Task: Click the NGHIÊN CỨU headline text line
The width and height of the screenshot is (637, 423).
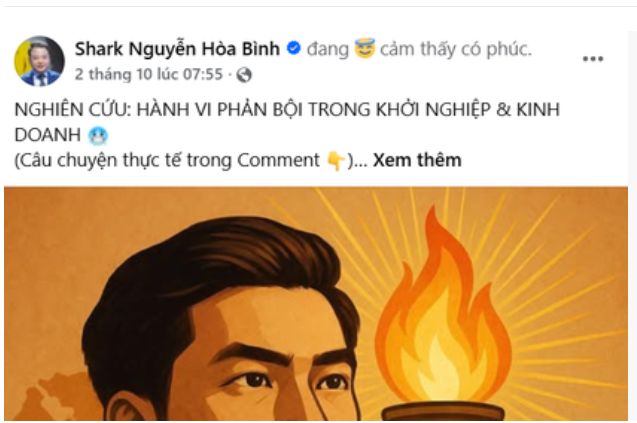Action: pos(287,109)
